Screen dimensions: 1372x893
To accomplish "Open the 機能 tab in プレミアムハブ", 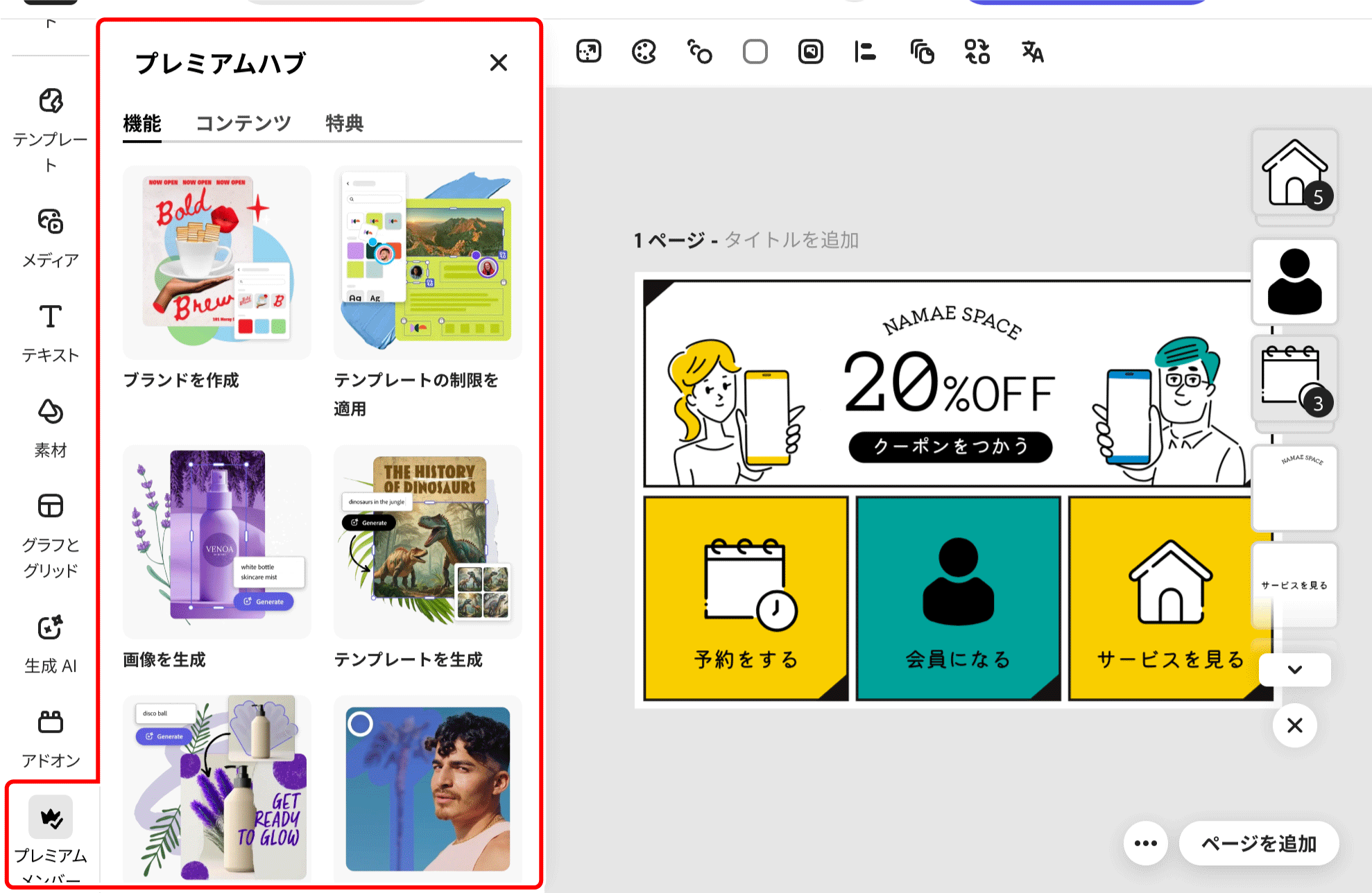I will coord(142,123).
